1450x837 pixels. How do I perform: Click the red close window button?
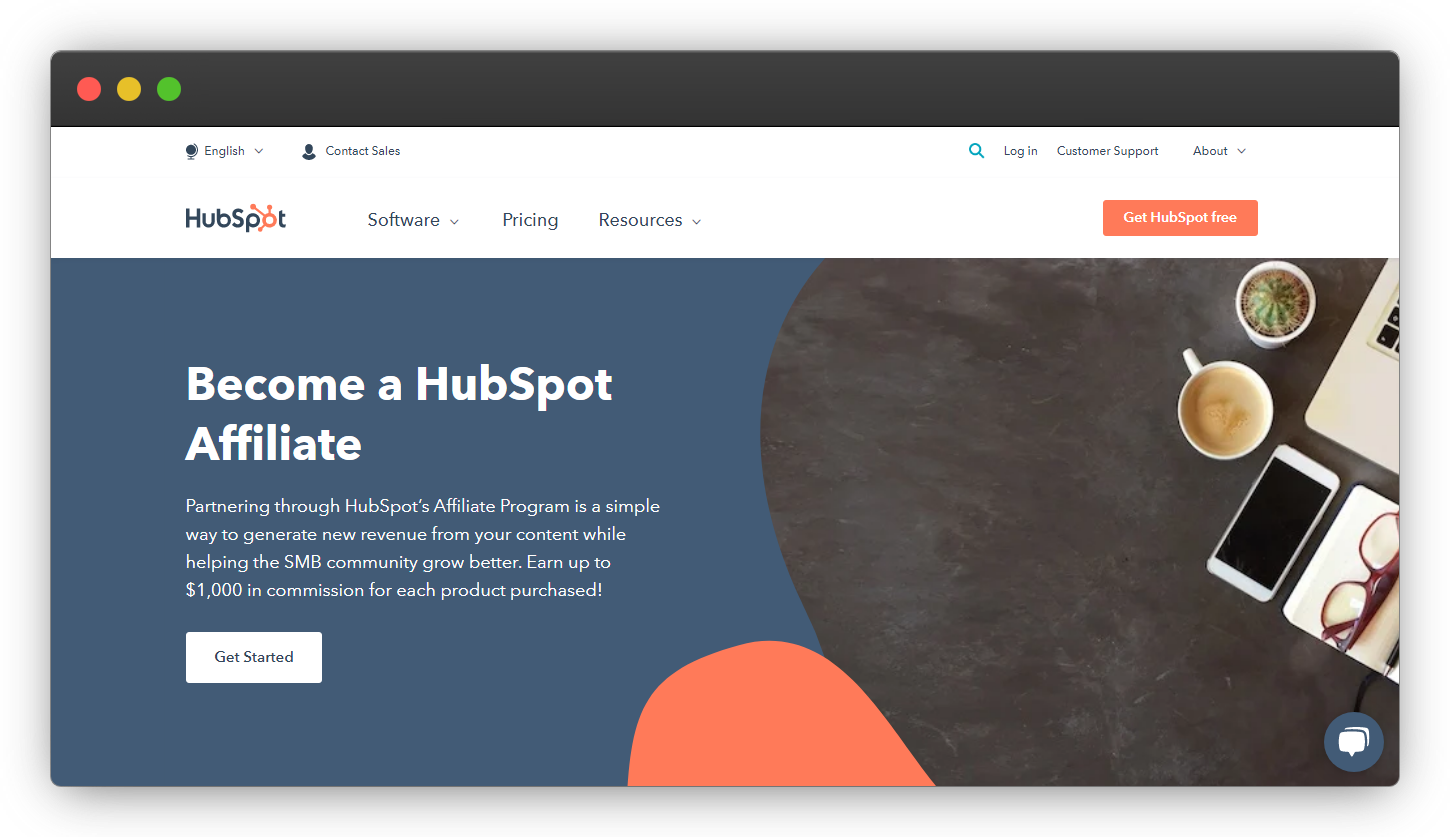tap(89, 89)
